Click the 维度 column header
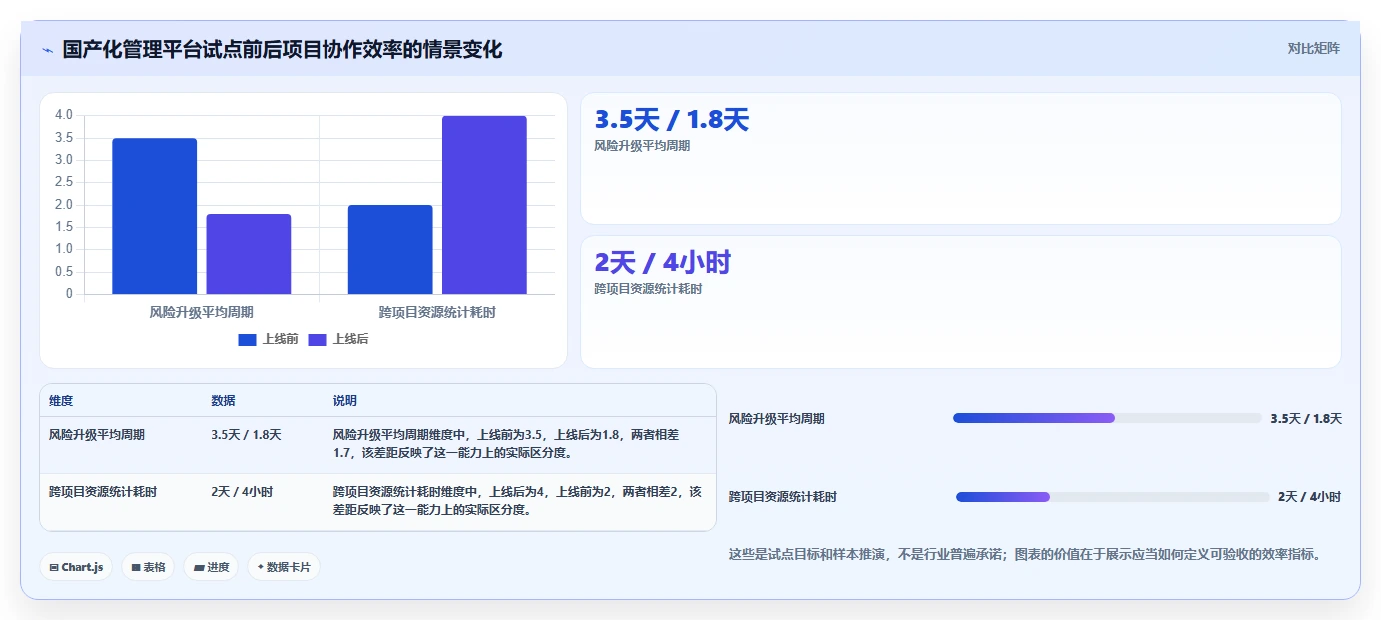 pos(61,400)
